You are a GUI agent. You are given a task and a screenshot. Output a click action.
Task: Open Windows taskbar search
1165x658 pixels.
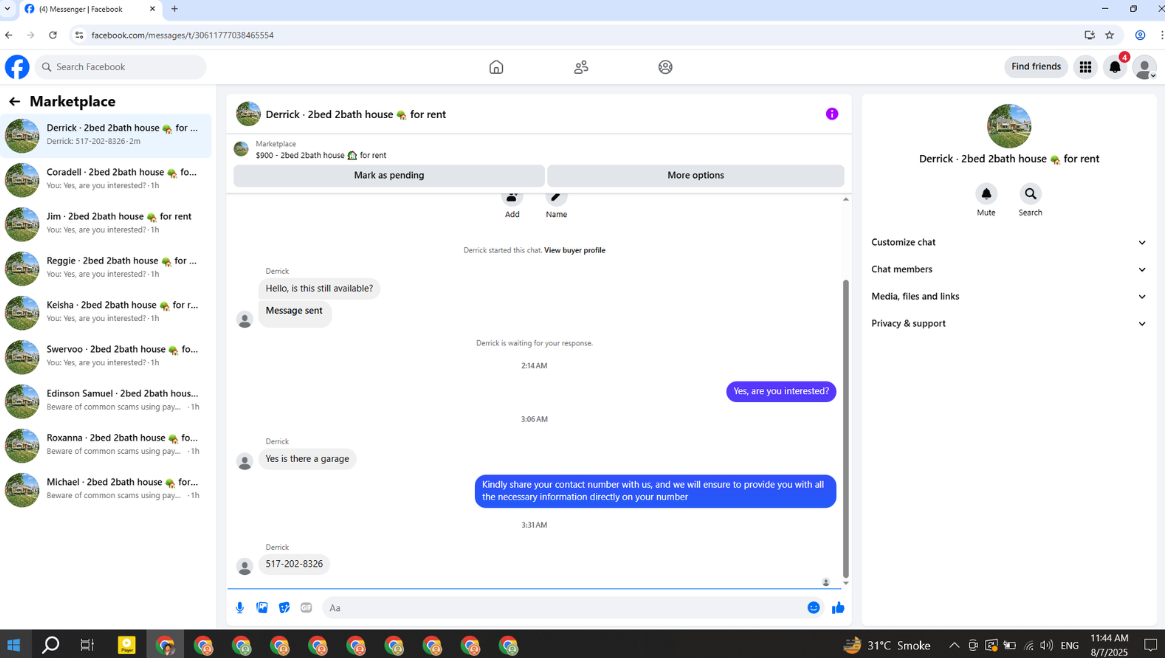[50, 645]
